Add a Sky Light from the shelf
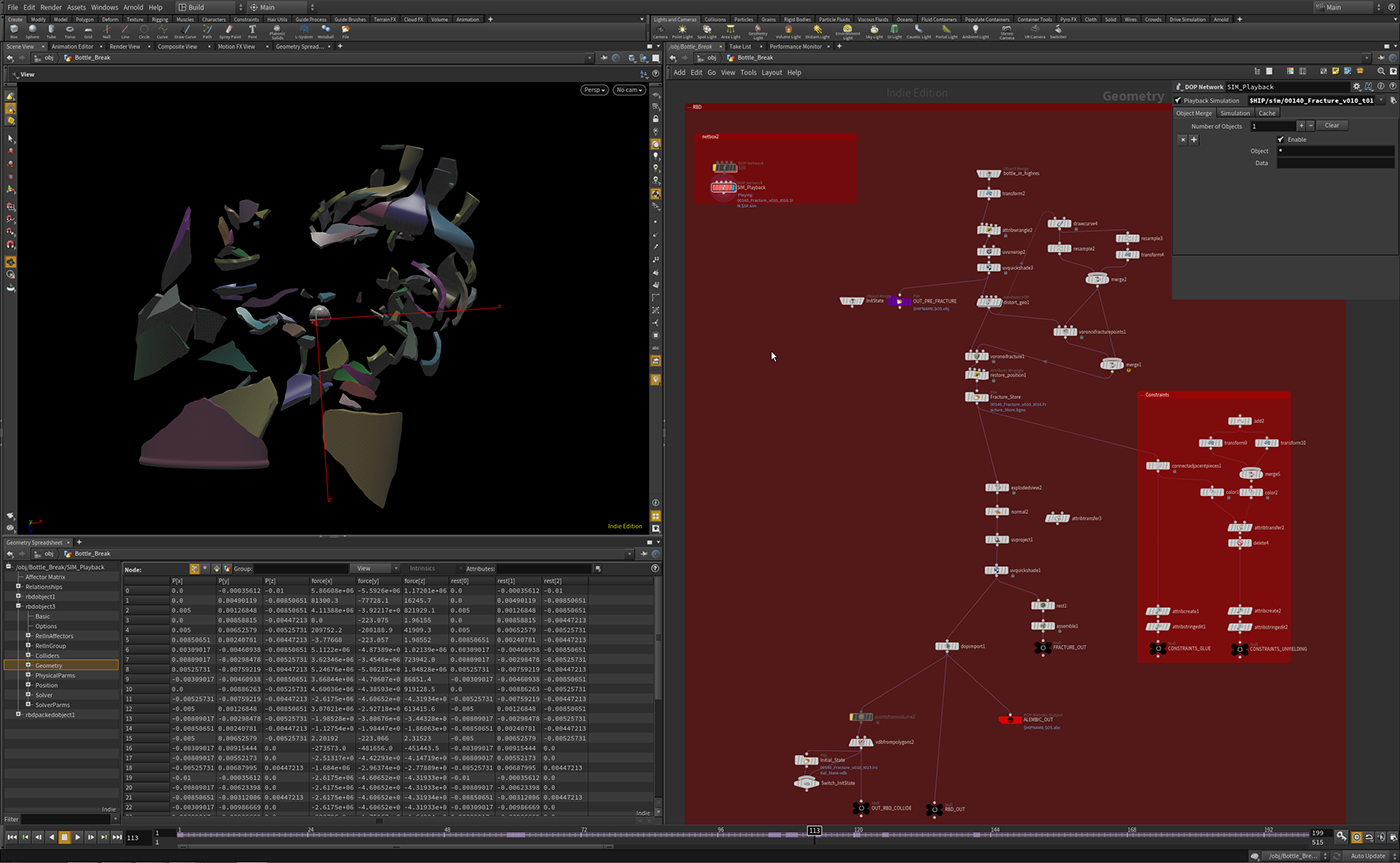 click(x=876, y=31)
